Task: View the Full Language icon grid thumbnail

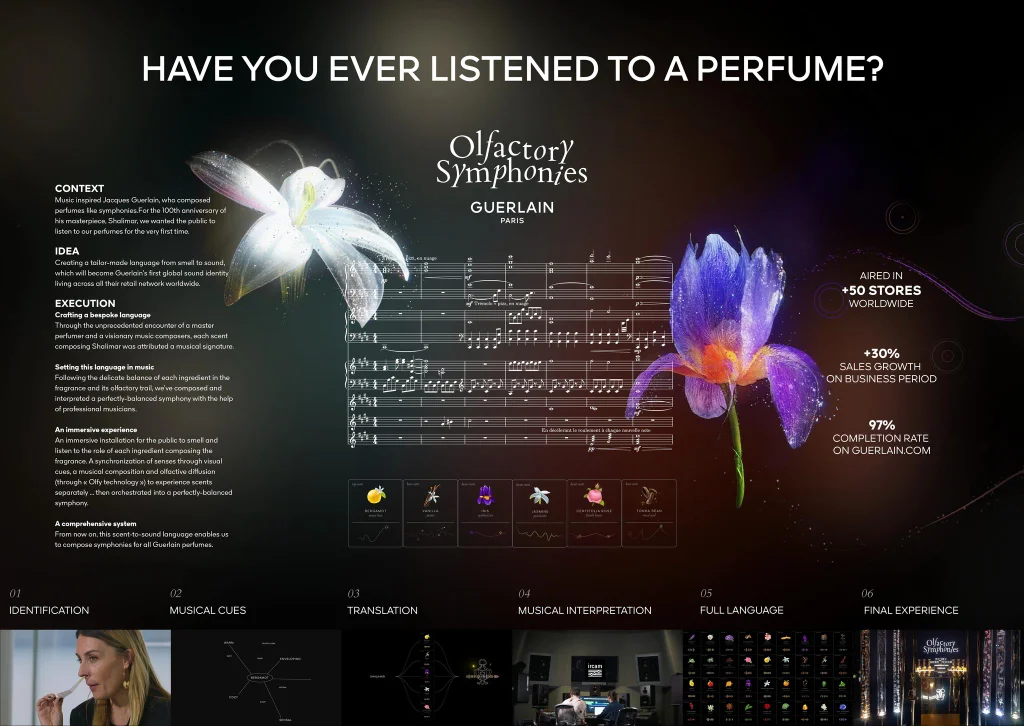Action: click(x=768, y=677)
